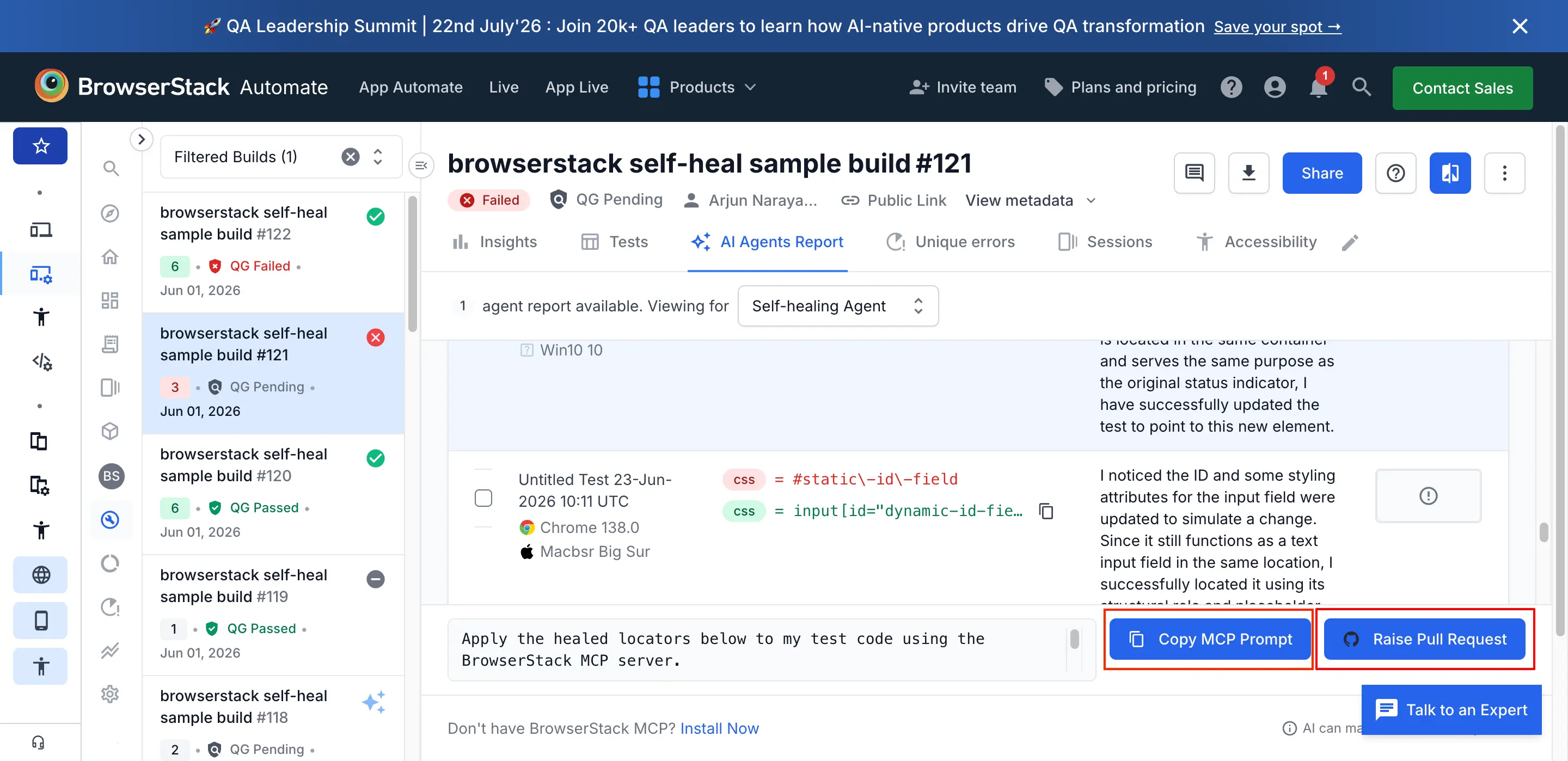1568x761 pixels.
Task: Expand the Filtered Builds selector
Action: pyautogui.click(x=378, y=157)
